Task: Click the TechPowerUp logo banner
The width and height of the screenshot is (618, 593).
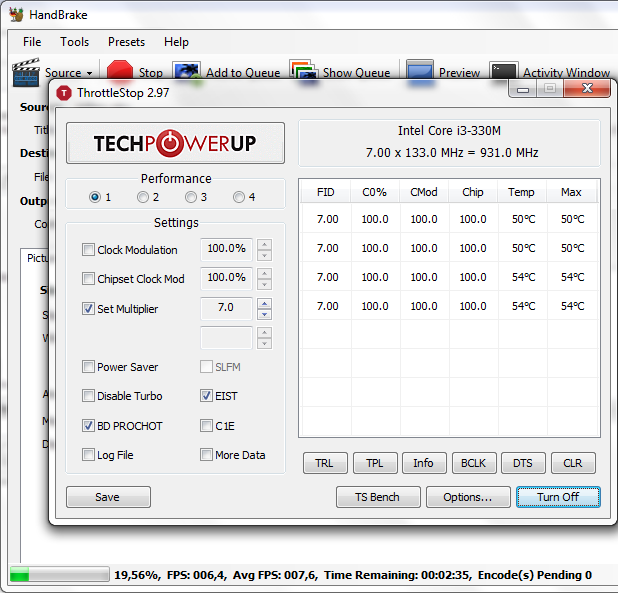Action: pos(175,143)
